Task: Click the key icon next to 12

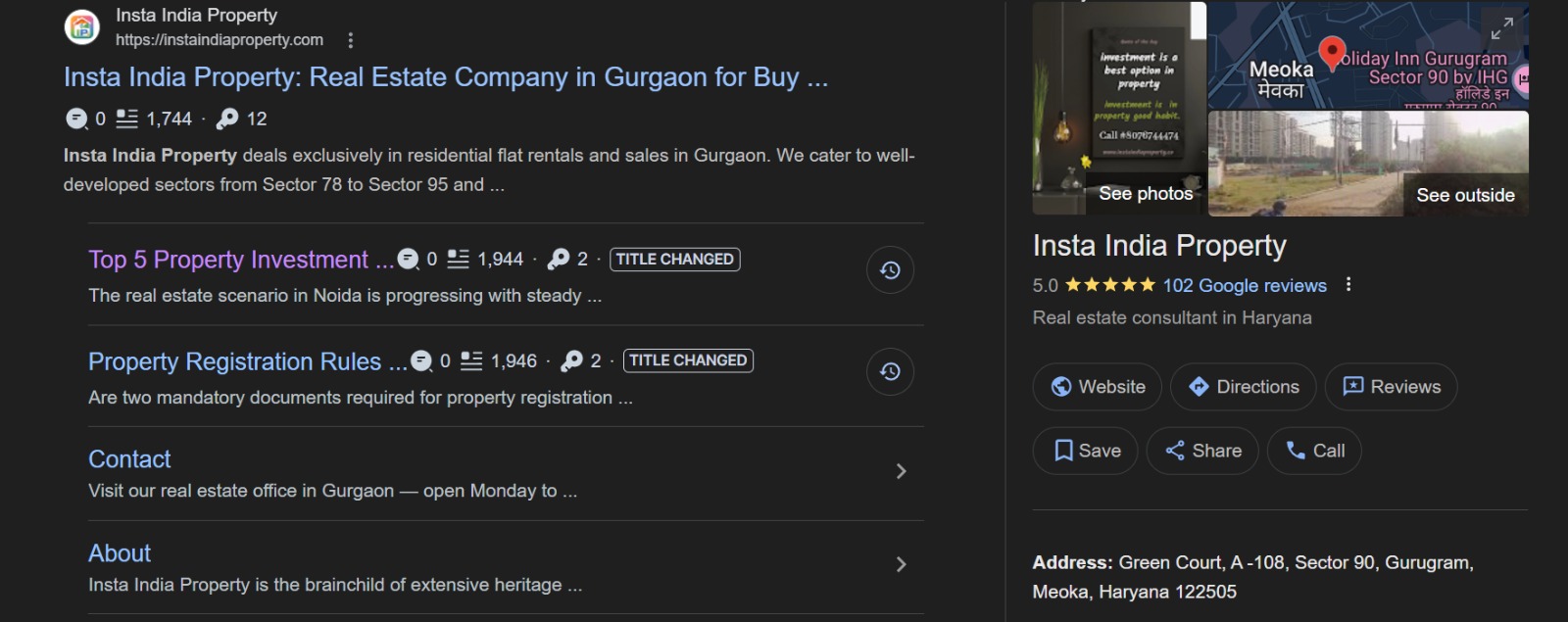Action: [x=227, y=119]
